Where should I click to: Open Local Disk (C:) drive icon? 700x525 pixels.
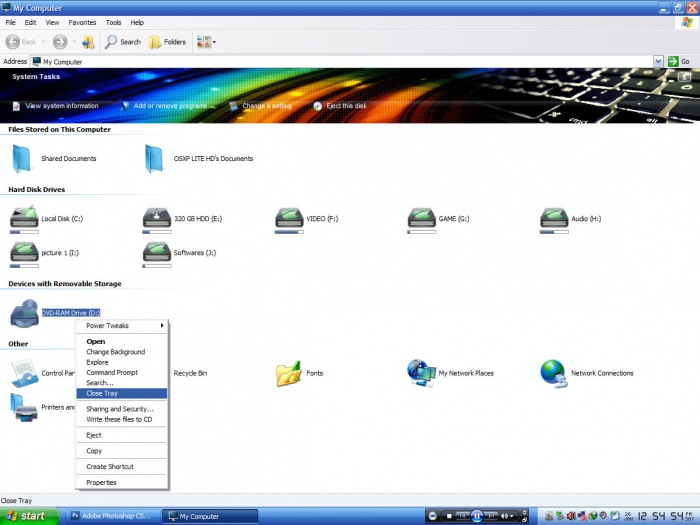(24, 218)
